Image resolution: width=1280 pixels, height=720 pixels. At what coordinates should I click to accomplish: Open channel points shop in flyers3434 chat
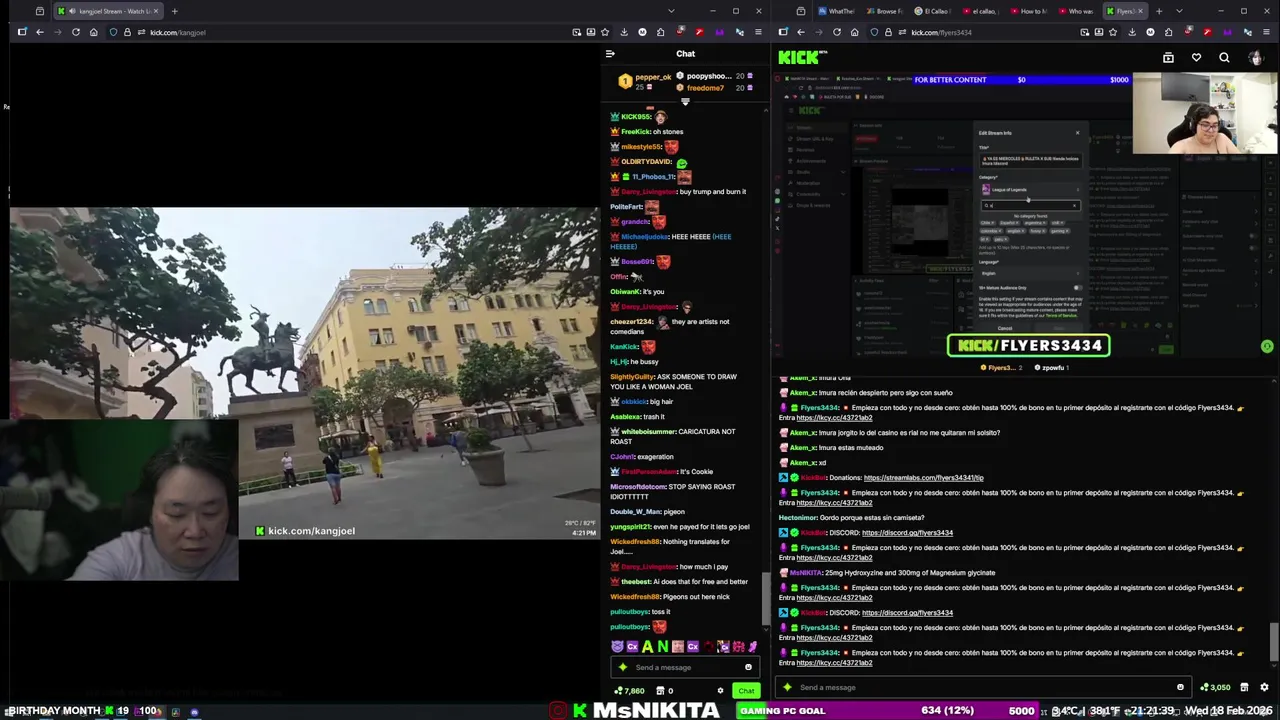[1244, 687]
